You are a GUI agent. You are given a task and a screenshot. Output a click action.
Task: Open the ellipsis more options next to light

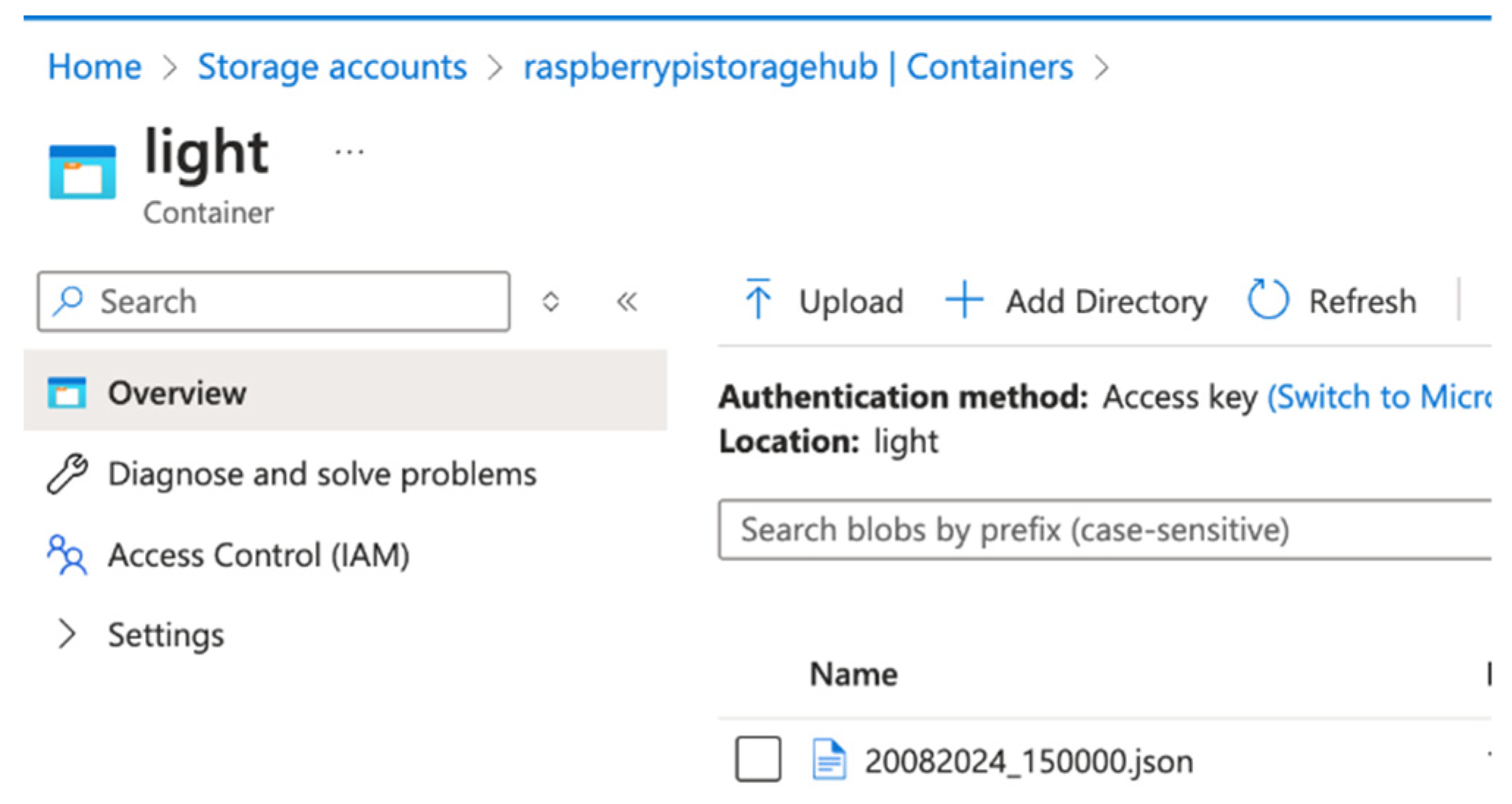(x=349, y=152)
